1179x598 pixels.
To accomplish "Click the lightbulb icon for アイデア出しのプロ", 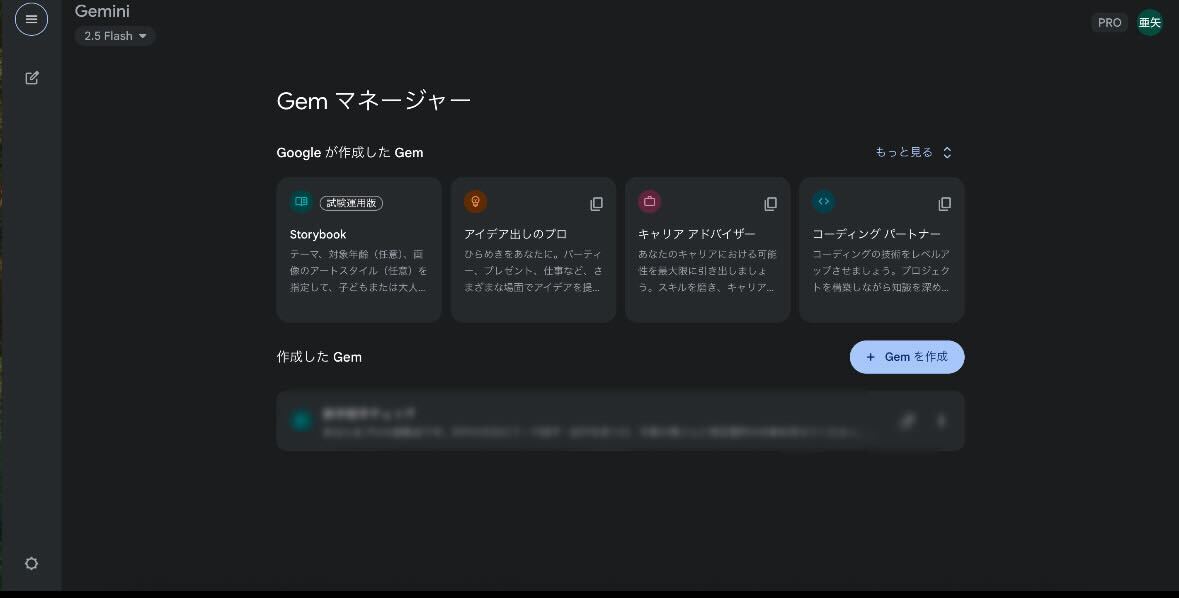I will [475, 202].
